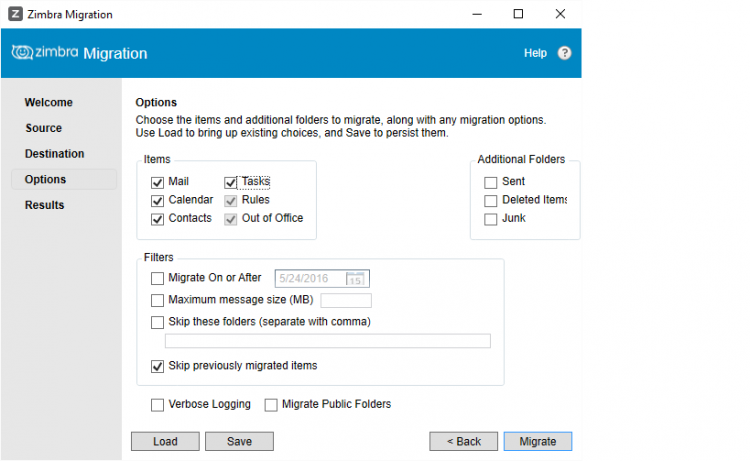Click the Zimbra logo in the banner
This screenshot has width=750, height=461.
coord(46,53)
